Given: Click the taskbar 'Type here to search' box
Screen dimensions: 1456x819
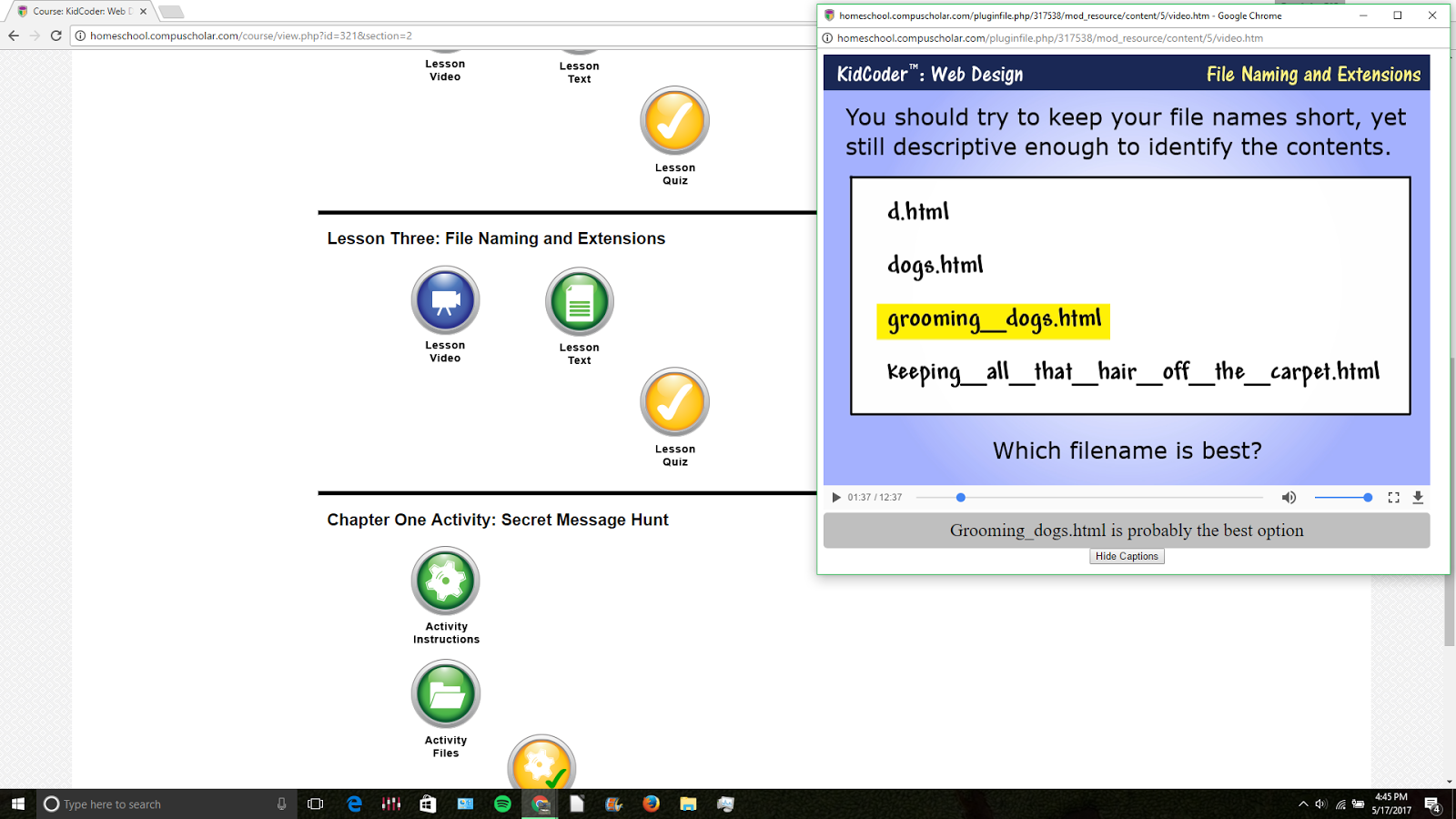Looking at the screenshot, I should pyautogui.click(x=167, y=804).
